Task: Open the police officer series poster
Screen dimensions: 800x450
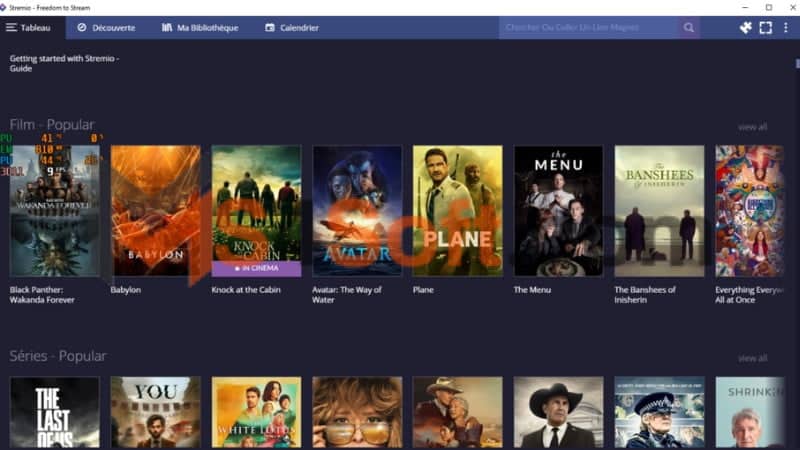Action: (x=659, y=412)
